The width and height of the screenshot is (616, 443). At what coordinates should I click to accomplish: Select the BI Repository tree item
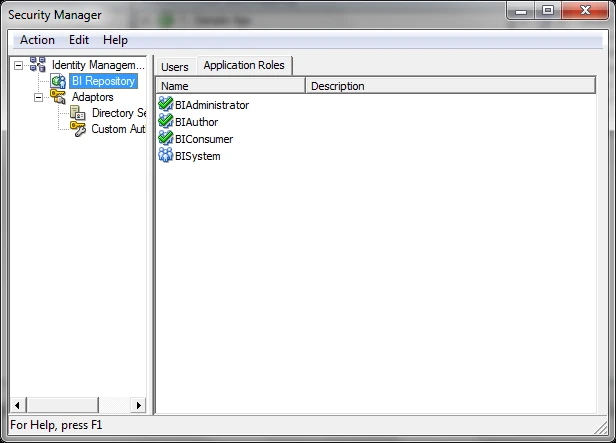pos(102,81)
